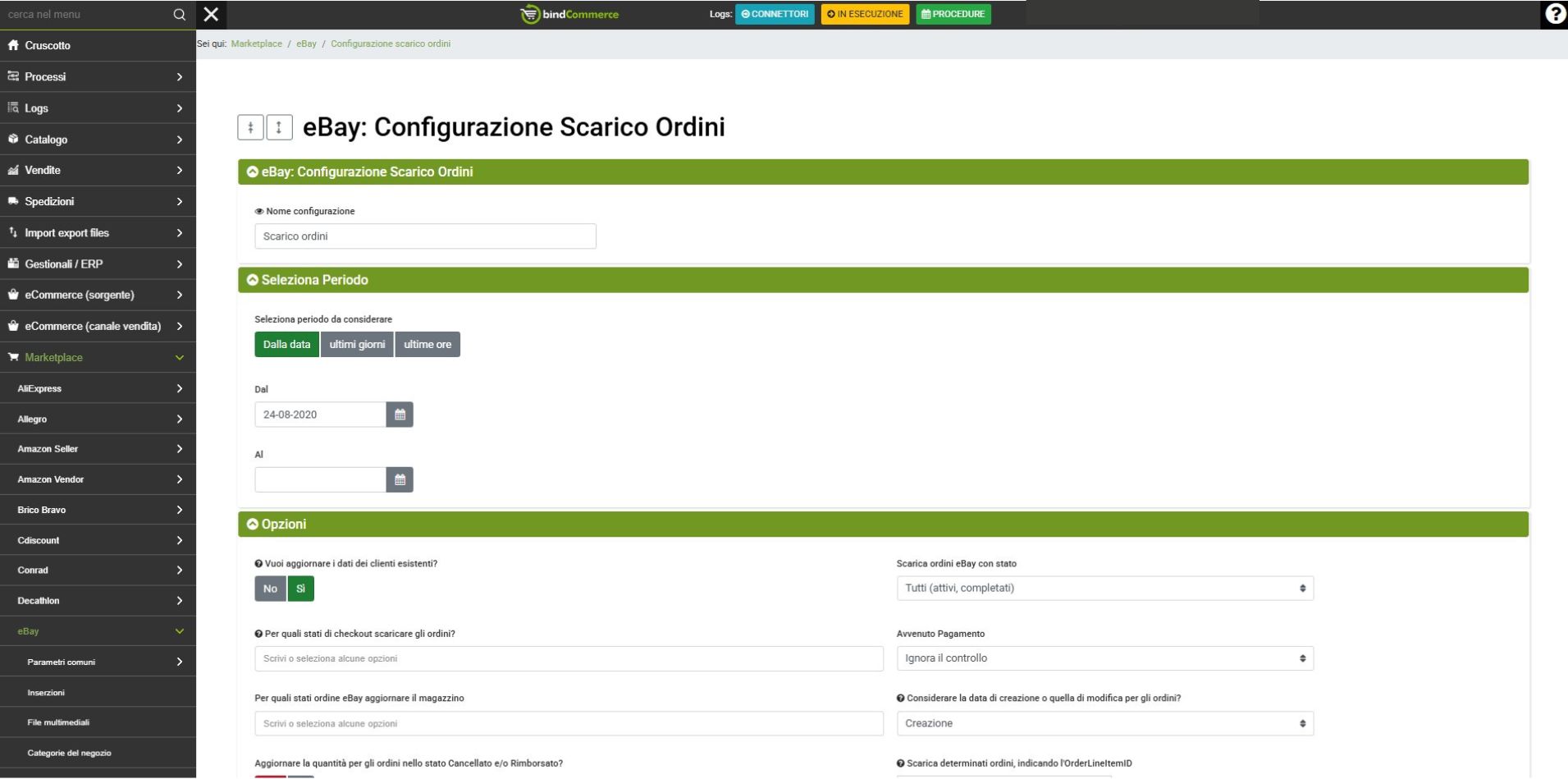Open 'Avvenuto Pagamento' dropdown

coord(1104,658)
